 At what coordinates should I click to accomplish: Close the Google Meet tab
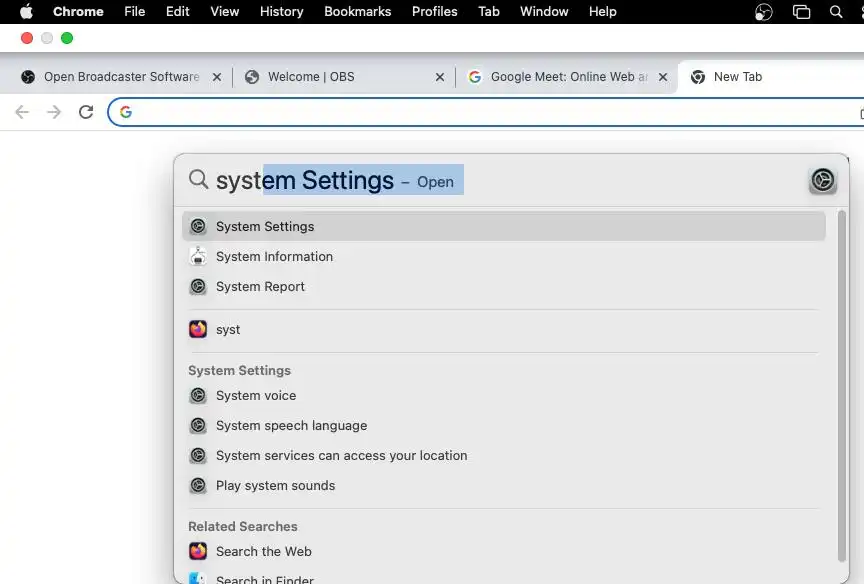[x=663, y=77]
